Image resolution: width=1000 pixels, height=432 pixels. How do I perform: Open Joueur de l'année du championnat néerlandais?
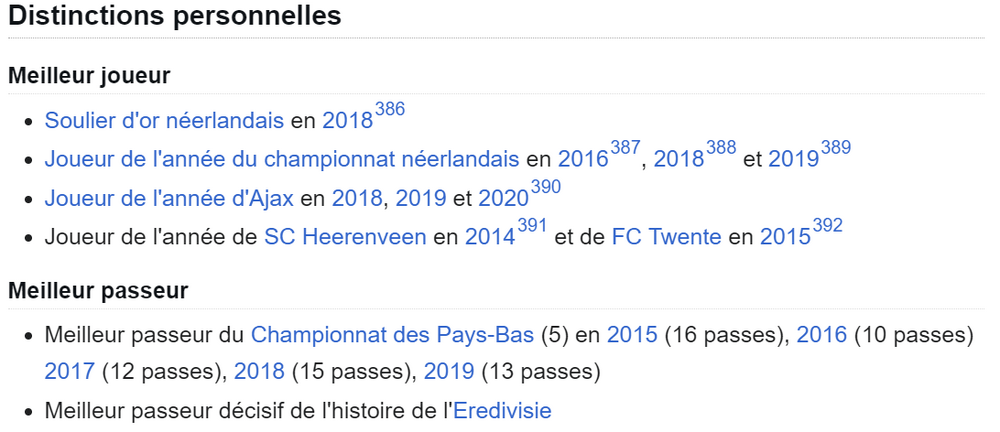282,160
